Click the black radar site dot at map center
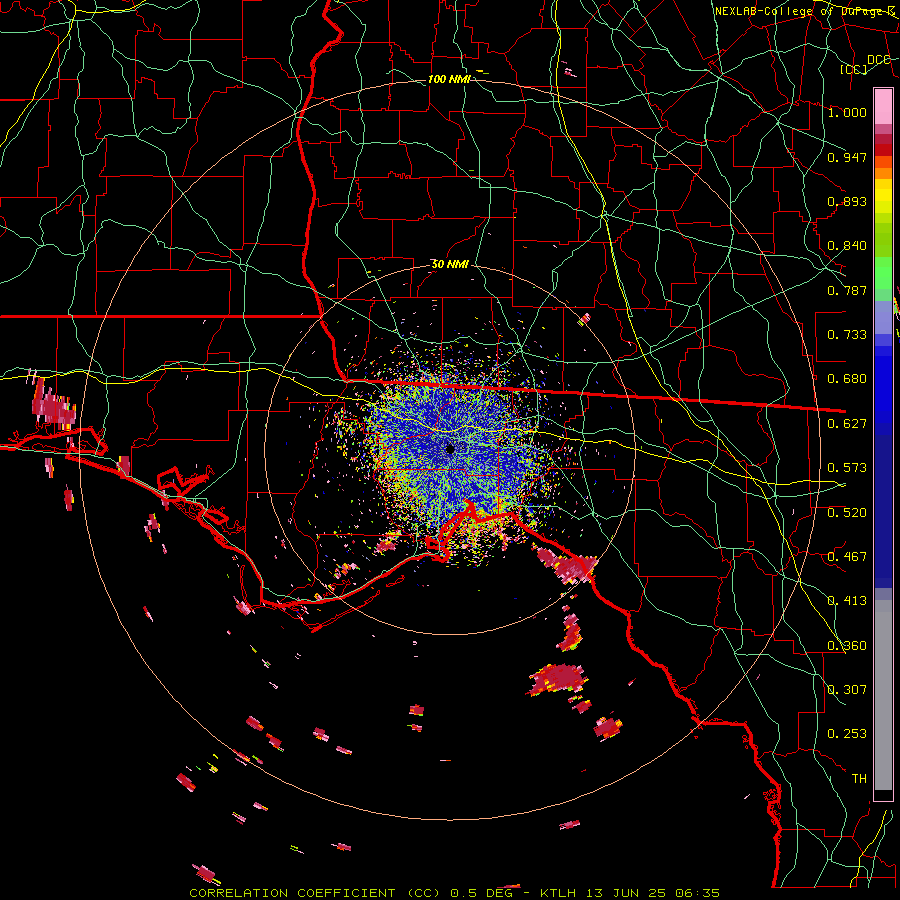 (451, 449)
